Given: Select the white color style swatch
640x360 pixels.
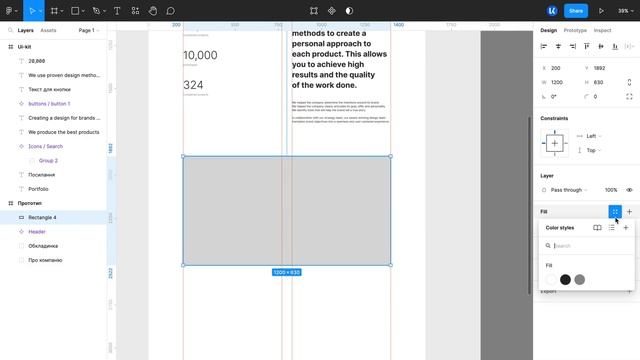Looking at the screenshot, I should pos(551,280).
